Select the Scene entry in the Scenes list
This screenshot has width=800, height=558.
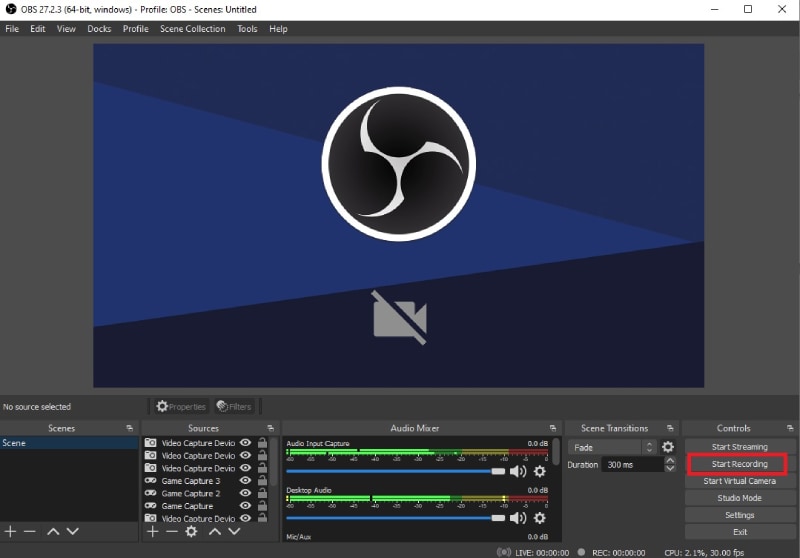(69, 443)
